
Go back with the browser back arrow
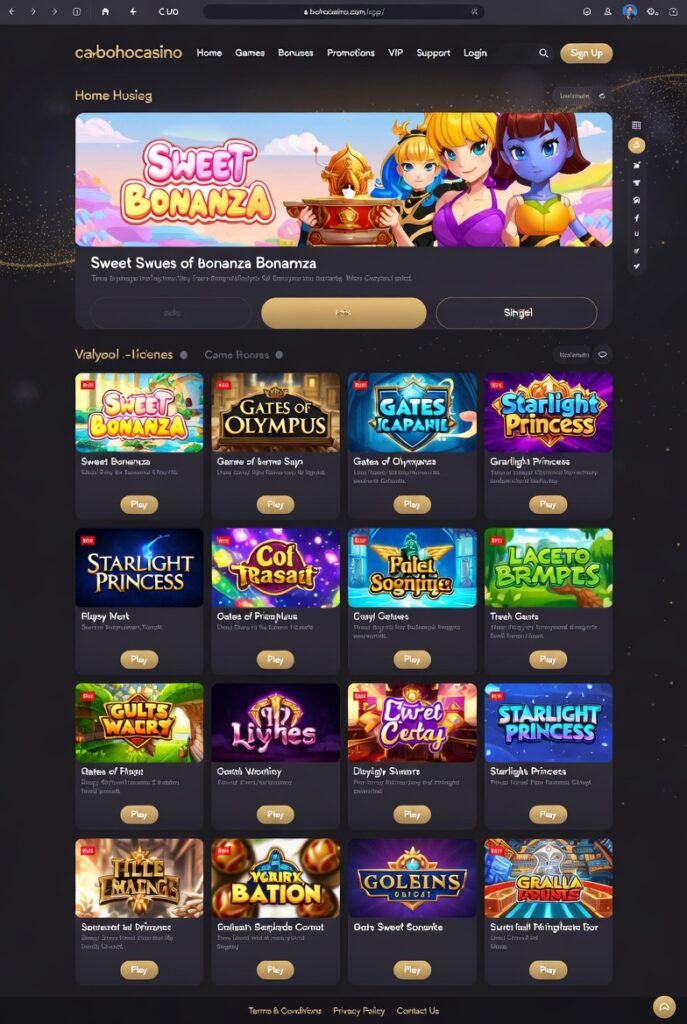pyautogui.click(x=11, y=12)
